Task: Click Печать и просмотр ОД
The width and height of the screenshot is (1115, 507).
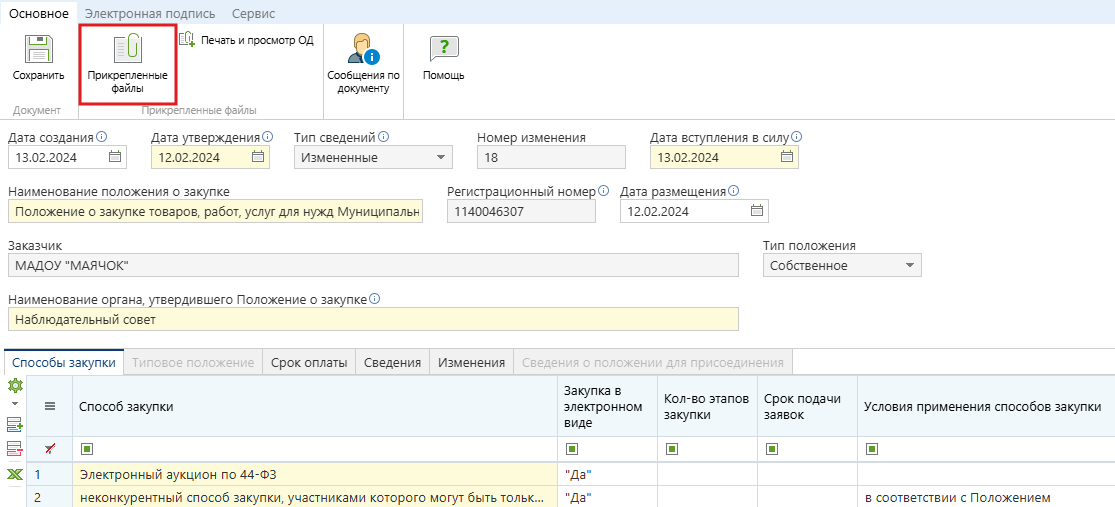Action: click(x=246, y=40)
